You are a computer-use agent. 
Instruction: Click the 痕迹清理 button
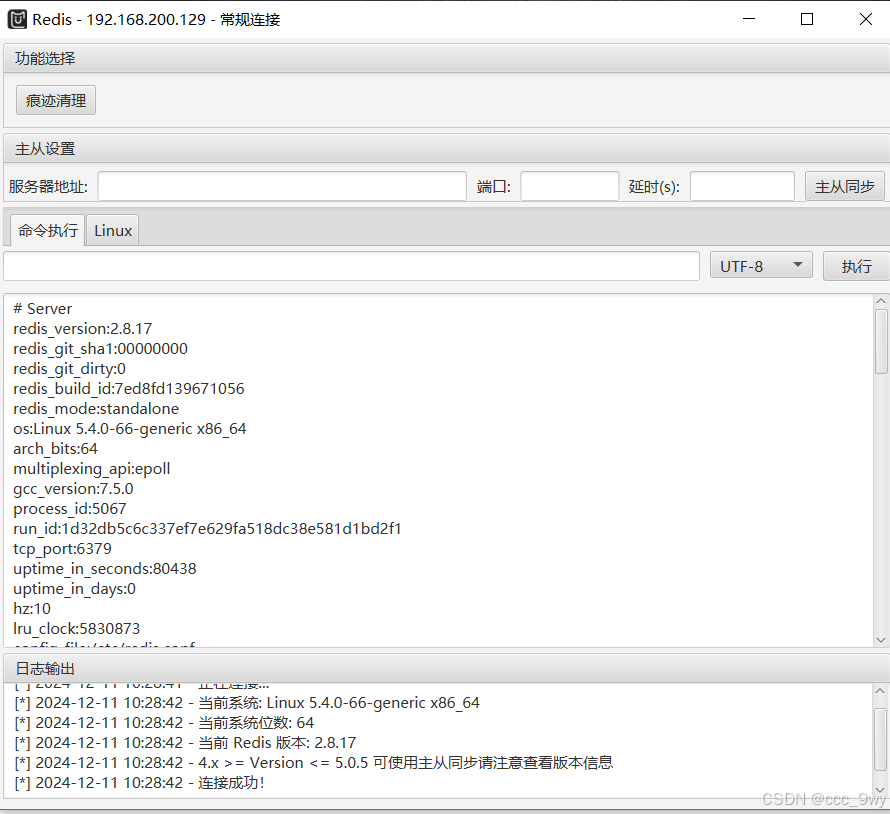click(56, 100)
